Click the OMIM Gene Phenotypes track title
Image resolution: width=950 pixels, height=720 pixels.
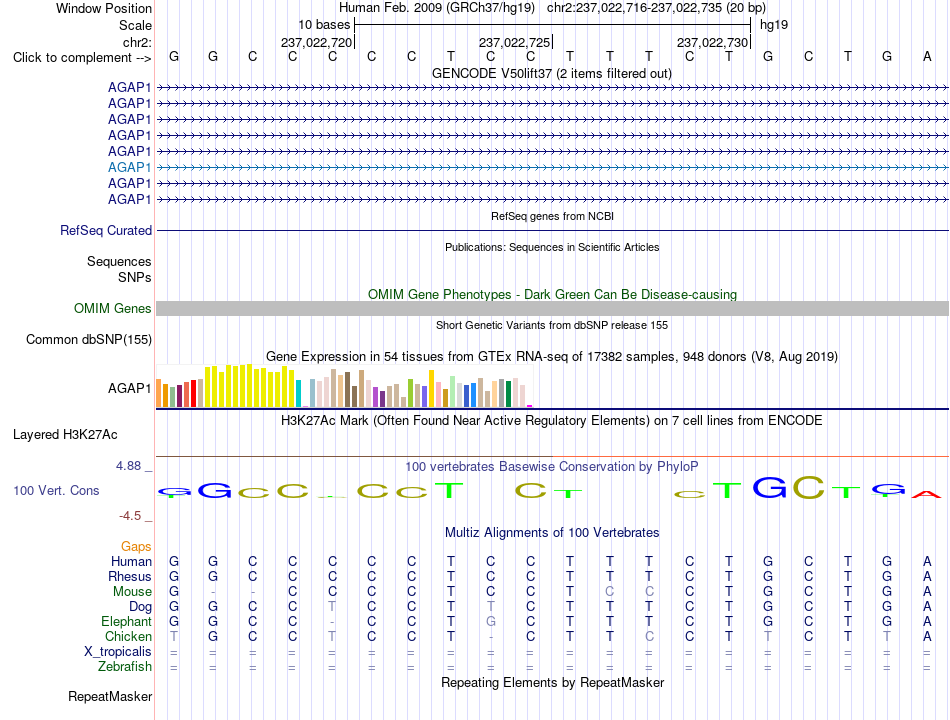coord(552,295)
